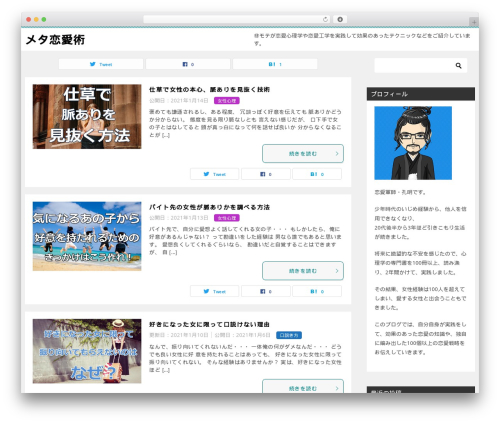Focus the sidebar search field
This screenshot has height=423, width=500.
click(421, 66)
